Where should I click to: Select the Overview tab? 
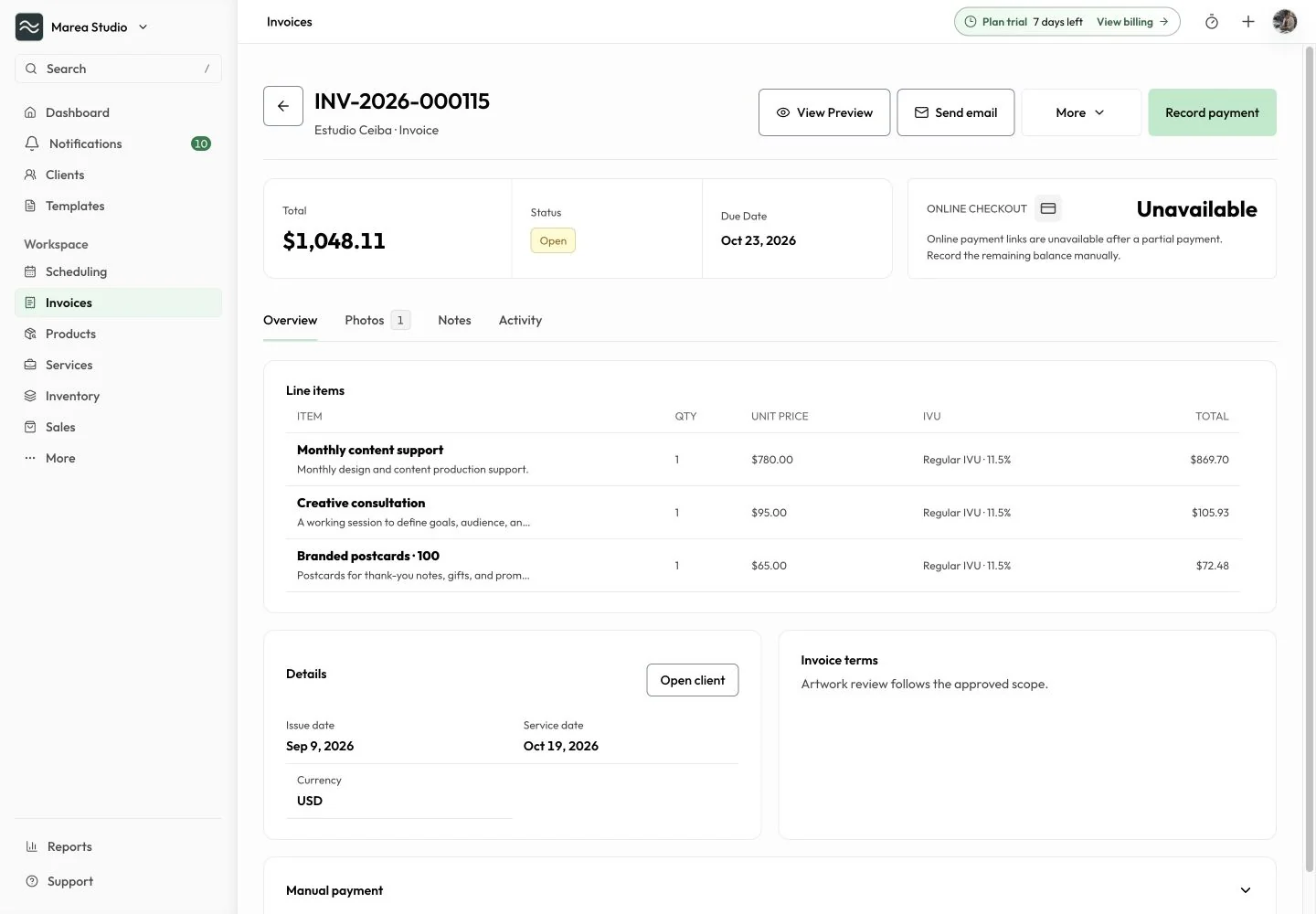(x=290, y=320)
